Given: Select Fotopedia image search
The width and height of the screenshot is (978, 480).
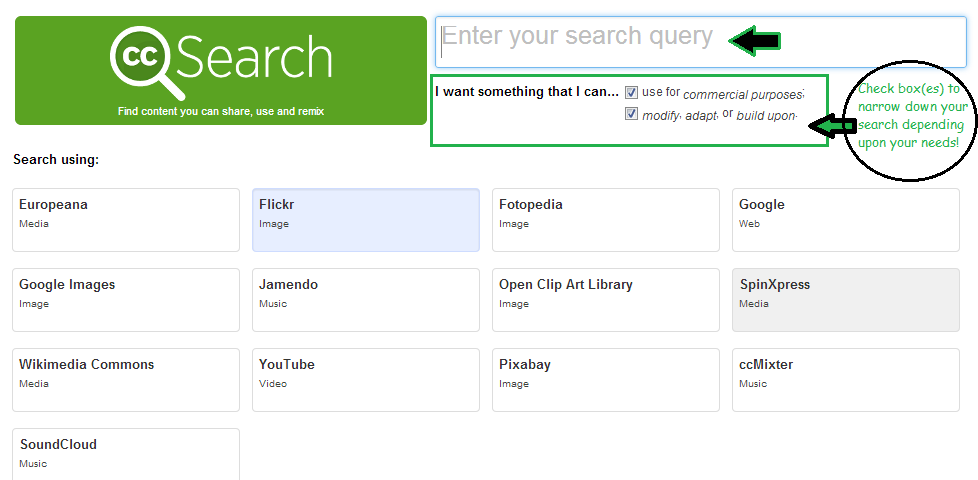Looking at the screenshot, I should point(606,220).
